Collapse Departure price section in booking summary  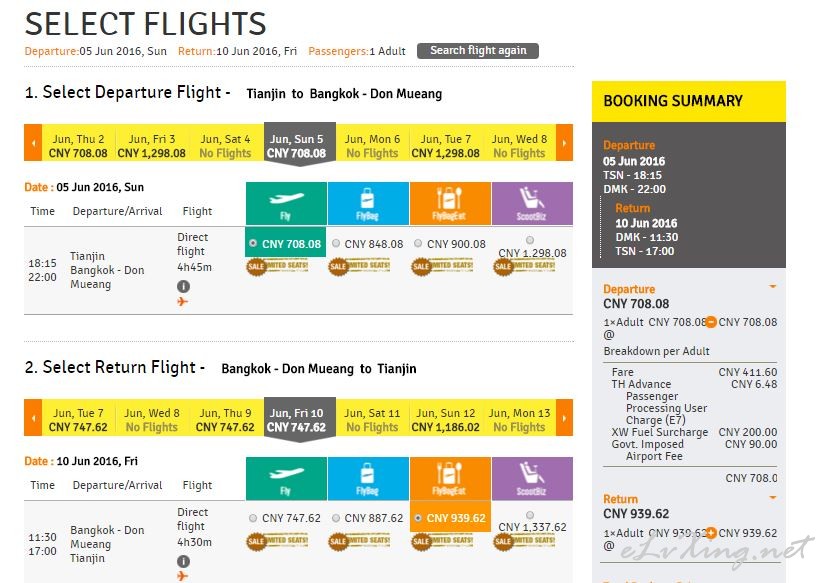772,287
